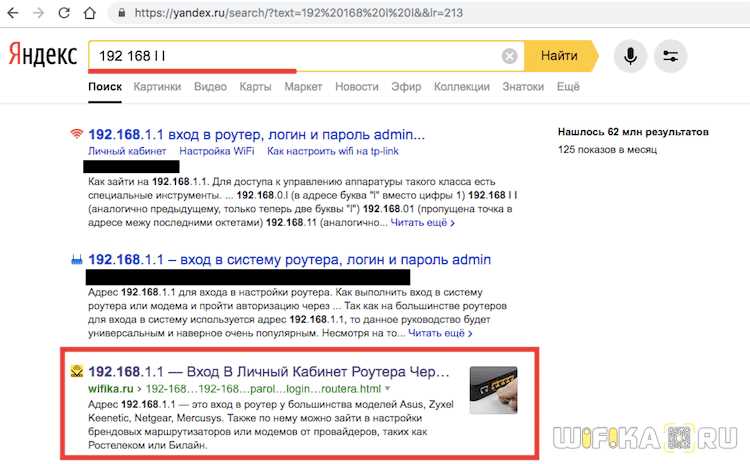
Task: Click the padlock icon in address bar
Action: pyautogui.click(x=122, y=13)
